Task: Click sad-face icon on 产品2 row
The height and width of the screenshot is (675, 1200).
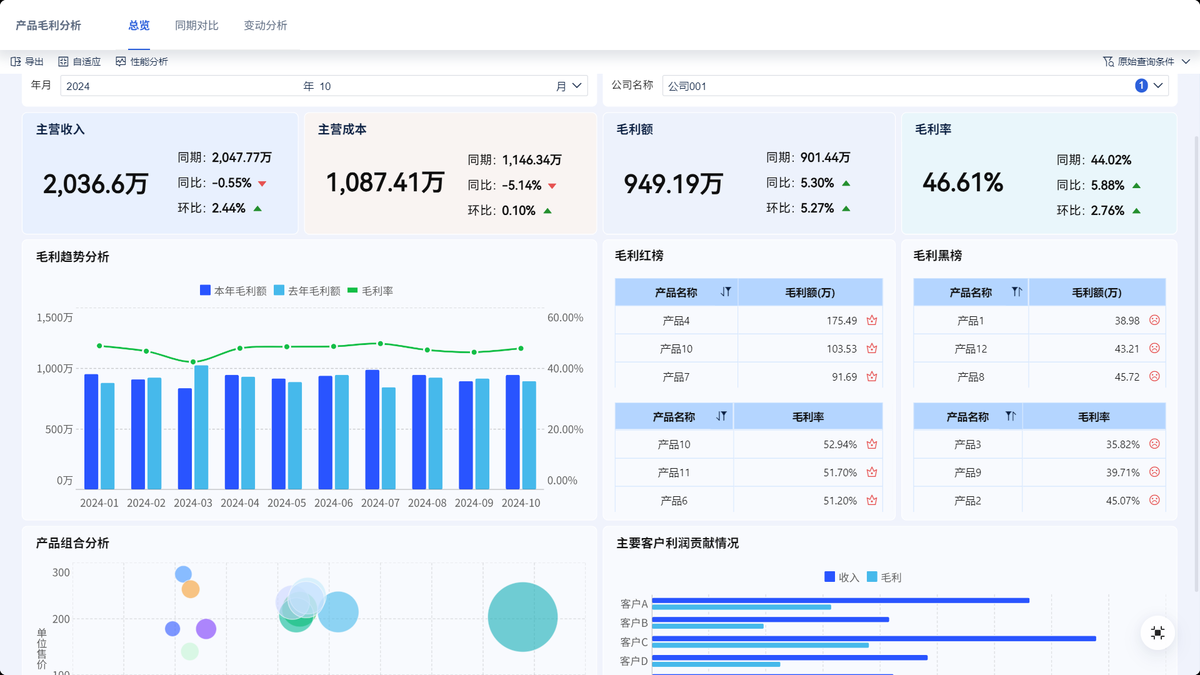Action: point(1154,500)
